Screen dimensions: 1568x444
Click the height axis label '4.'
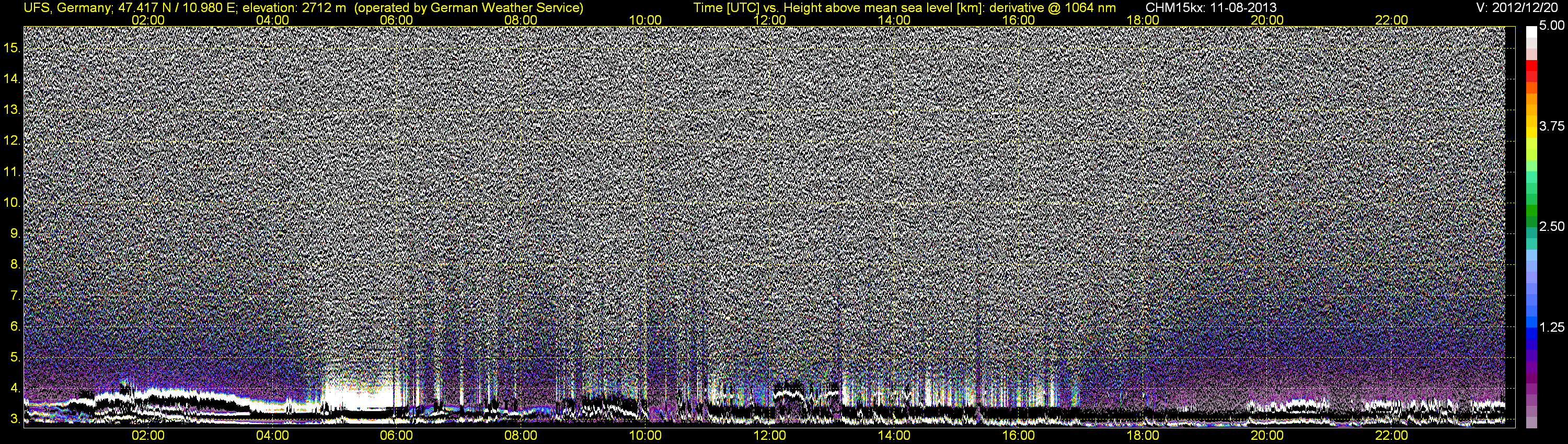pyautogui.click(x=15, y=389)
